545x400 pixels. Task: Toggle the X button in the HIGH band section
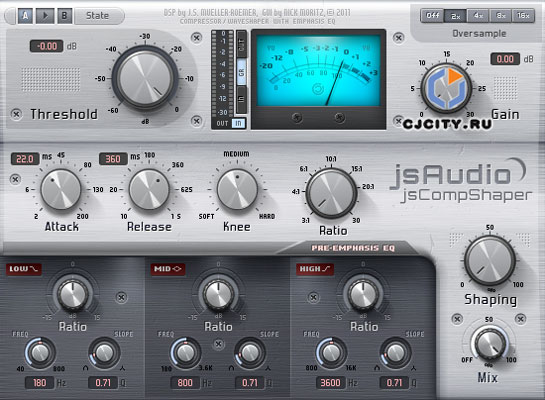(x=314, y=297)
